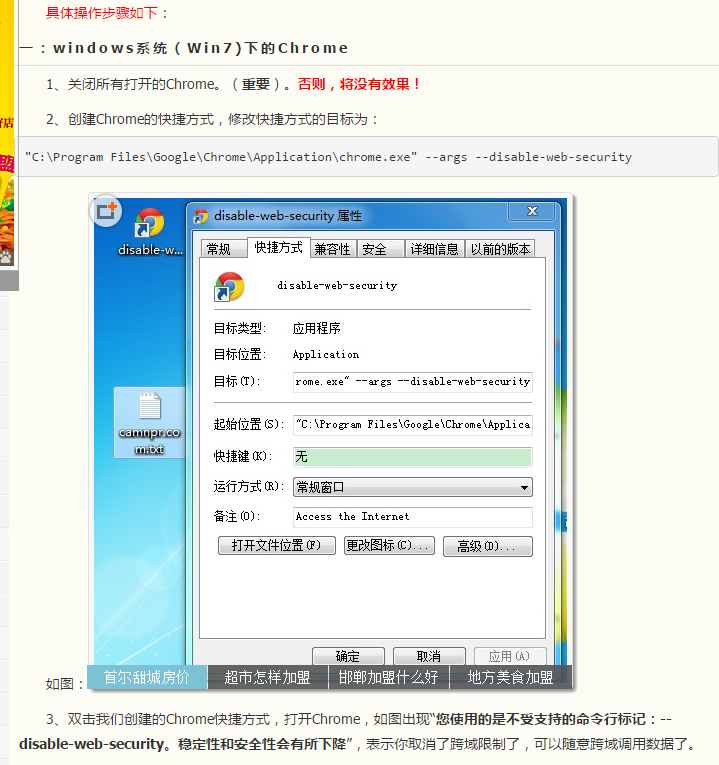
Task: Open the 兼容性 tab
Action: click(333, 249)
